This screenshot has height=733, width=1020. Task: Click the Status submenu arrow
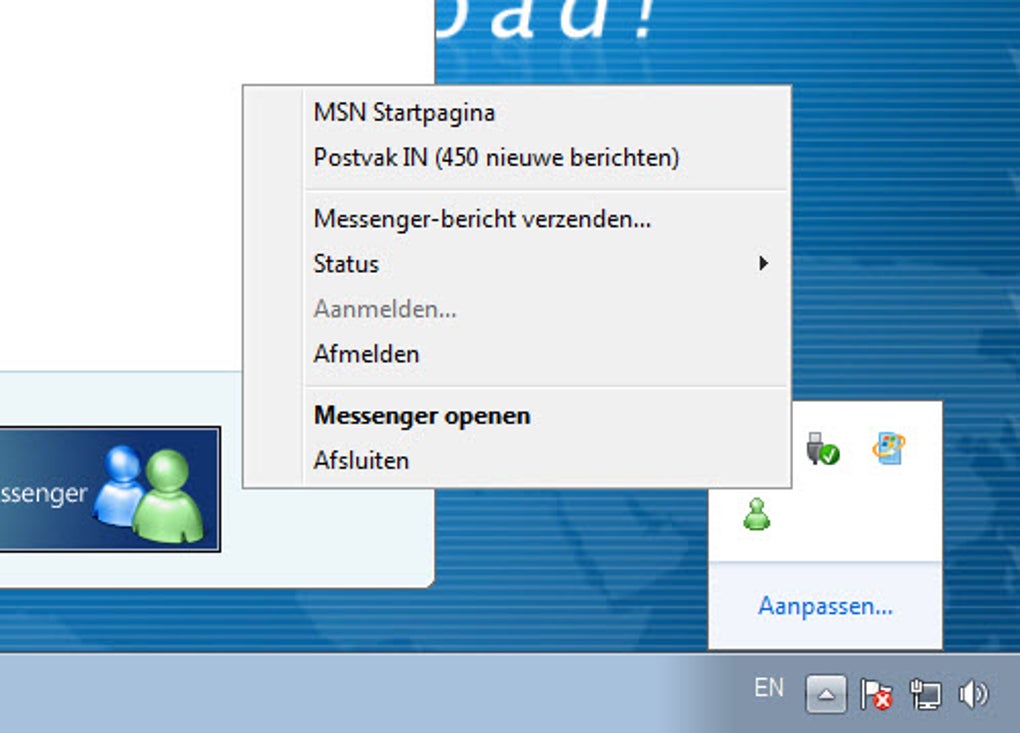[x=763, y=263]
